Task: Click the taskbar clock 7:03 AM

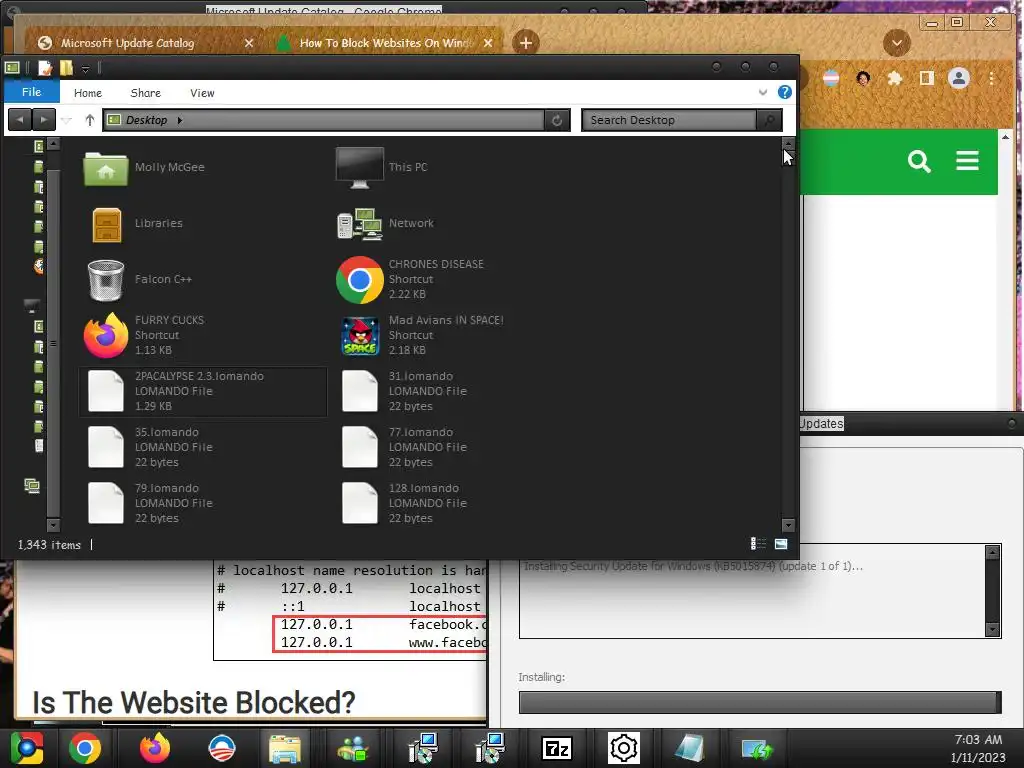Action: point(978,739)
